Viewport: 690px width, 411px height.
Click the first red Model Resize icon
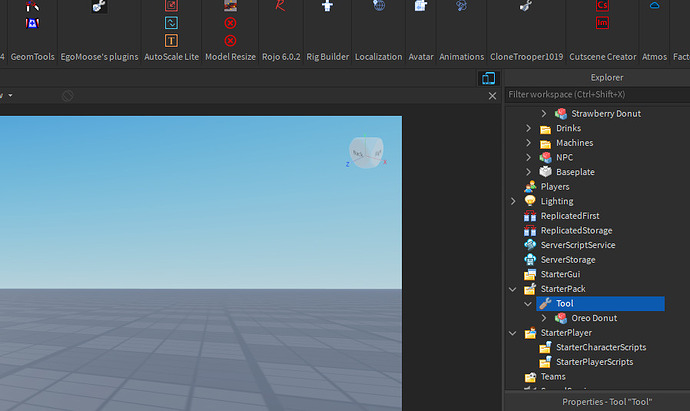point(230,23)
